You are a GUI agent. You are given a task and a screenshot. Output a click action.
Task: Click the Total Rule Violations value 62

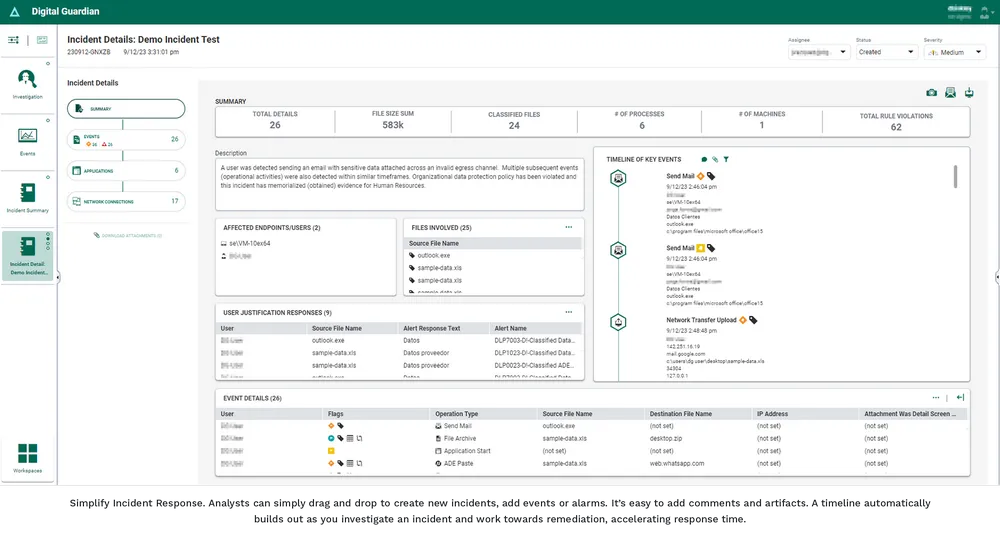[896, 127]
